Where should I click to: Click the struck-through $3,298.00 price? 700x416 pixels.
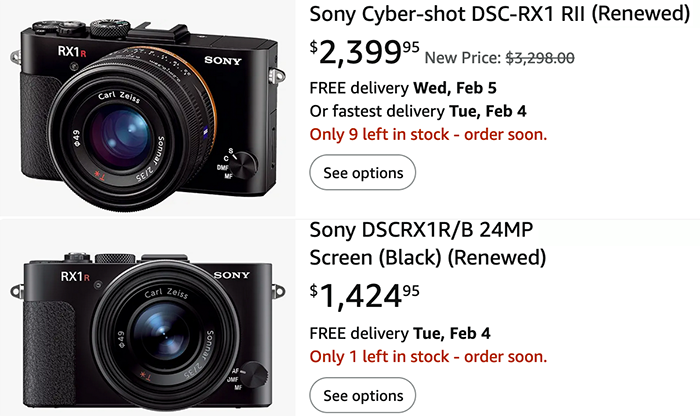pyautogui.click(x=540, y=58)
